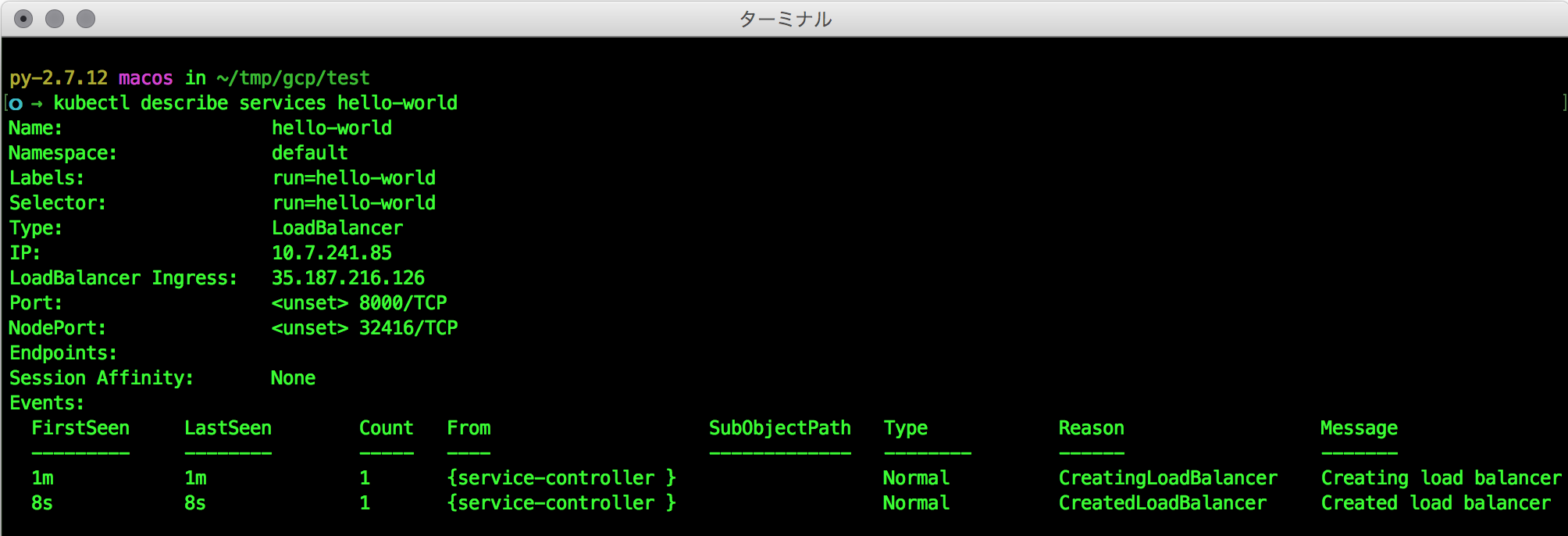Viewport: 1568px width, 536px height.
Task: Select the LoadBalancer Ingress IP 35.187.216.126
Action: pos(348,278)
